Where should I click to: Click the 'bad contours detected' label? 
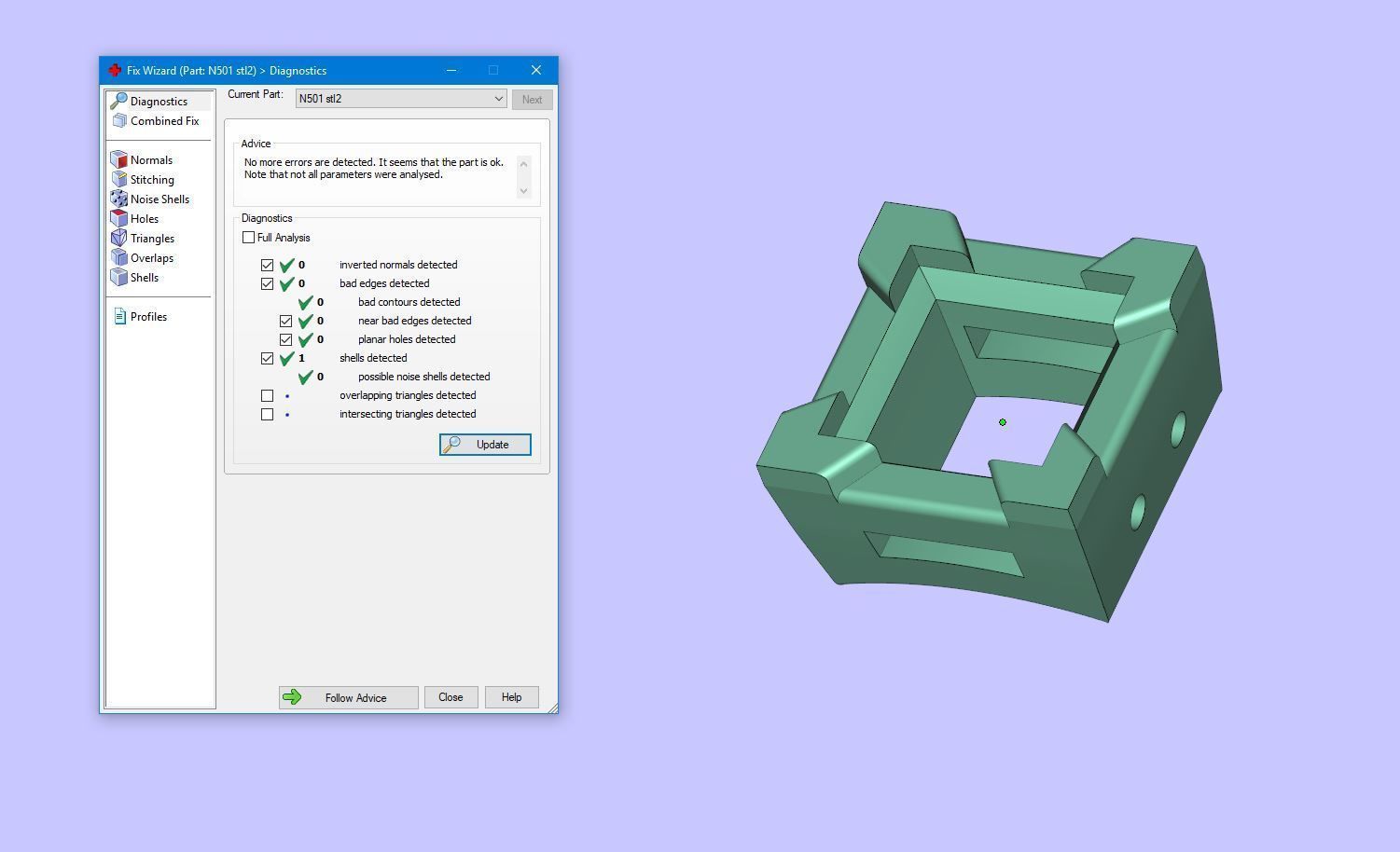pos(409,302)
